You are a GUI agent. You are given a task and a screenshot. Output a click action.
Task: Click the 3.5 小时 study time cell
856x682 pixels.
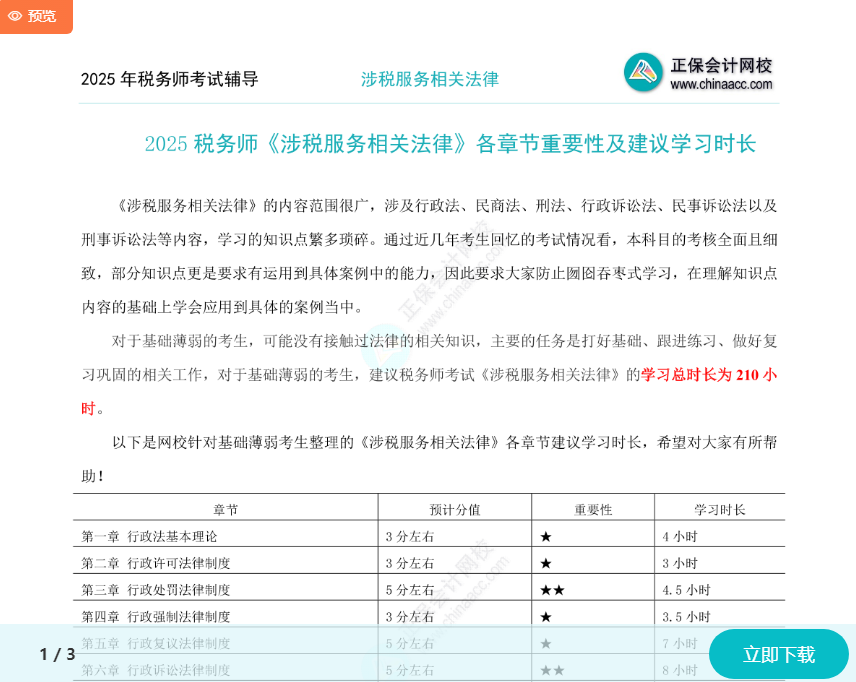[686, 616]
